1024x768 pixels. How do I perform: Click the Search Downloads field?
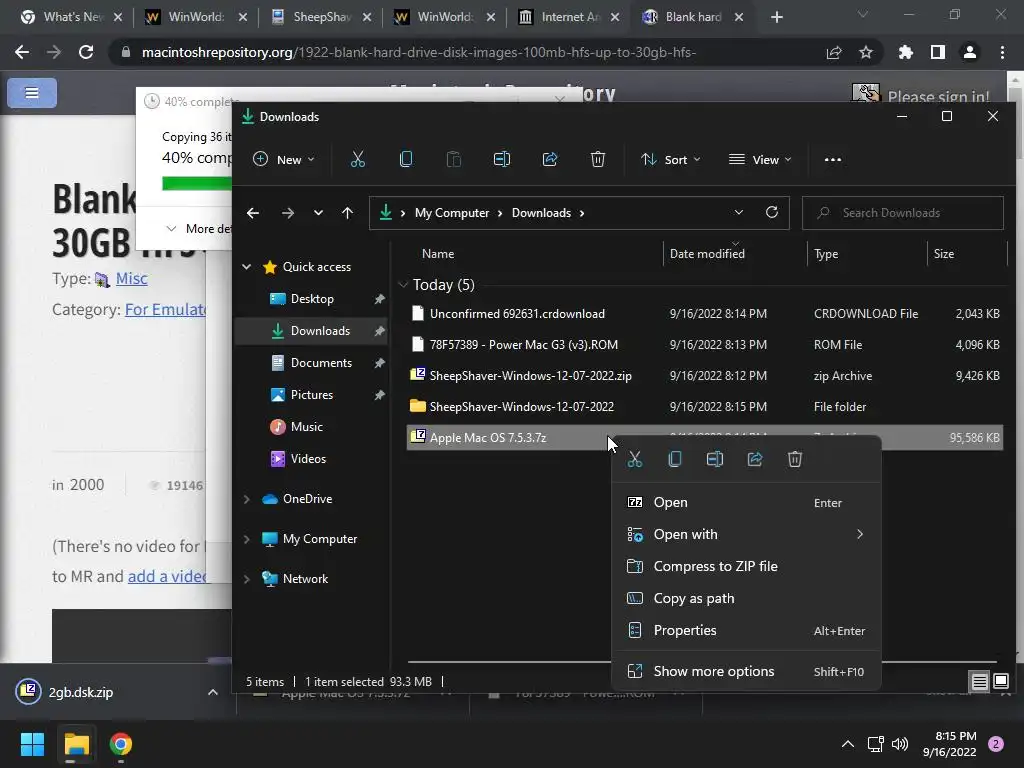click(x=903, y=213)
